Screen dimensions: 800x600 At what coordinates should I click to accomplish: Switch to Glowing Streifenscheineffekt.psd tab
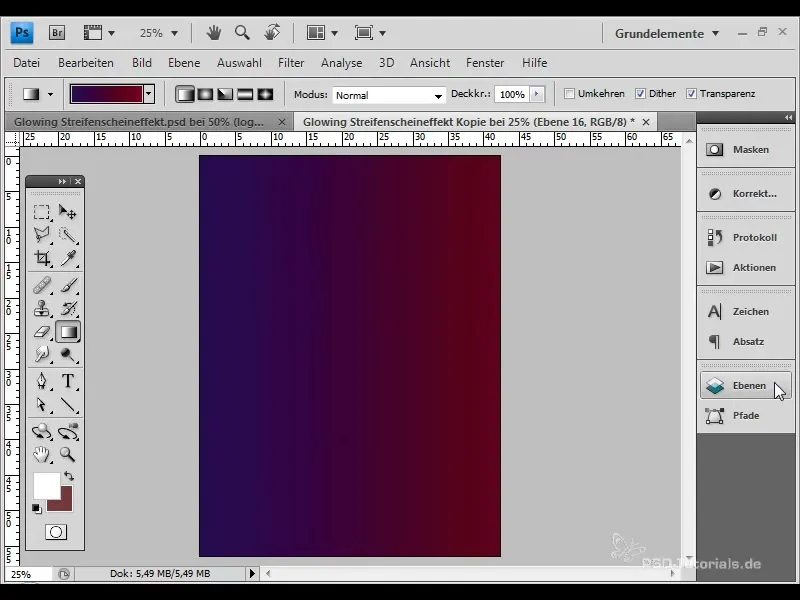pos(139,122)
